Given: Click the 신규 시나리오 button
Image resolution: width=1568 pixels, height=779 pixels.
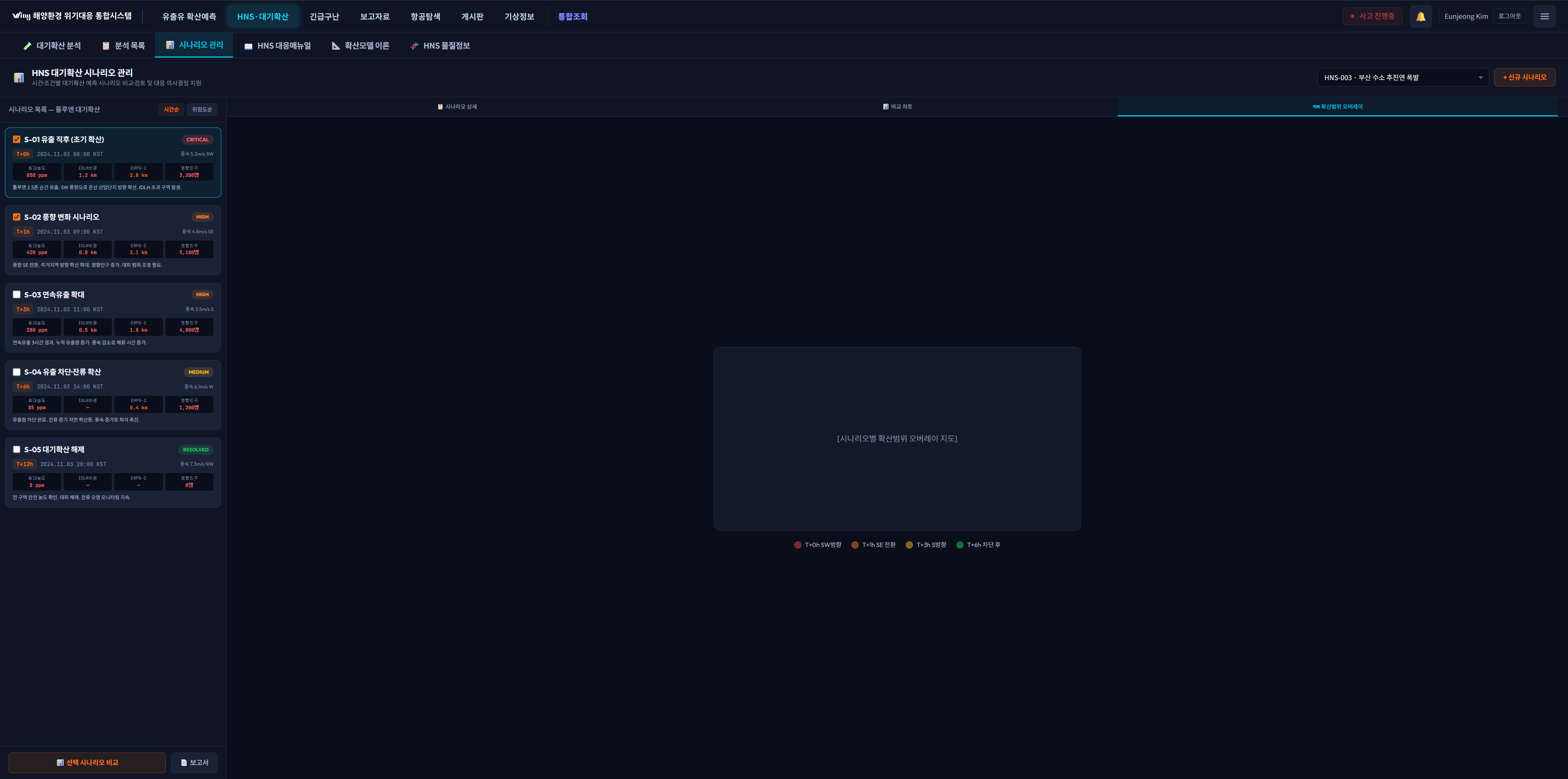Looking at the screenshot, I should (x=1524, y=77).
